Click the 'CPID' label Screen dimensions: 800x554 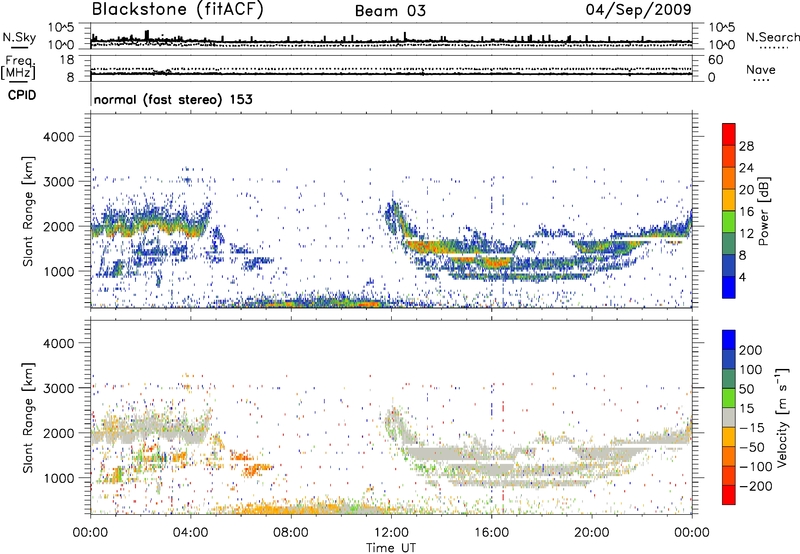pos(22,95)
